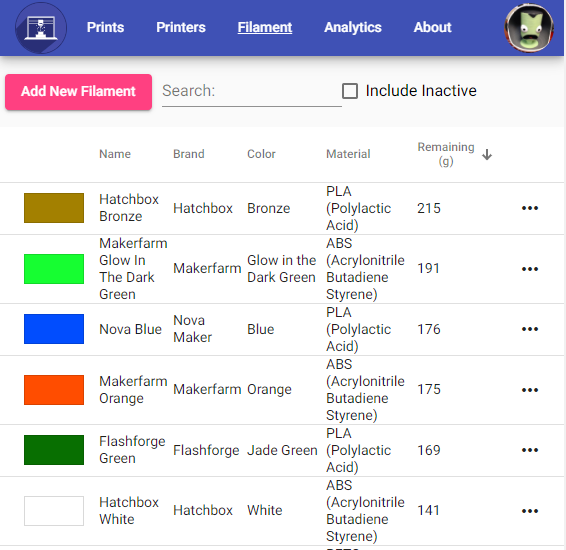This screenshot has width=566, height=550.
Task: Select the Hatchbox White name cell
Action: point(129,511)
